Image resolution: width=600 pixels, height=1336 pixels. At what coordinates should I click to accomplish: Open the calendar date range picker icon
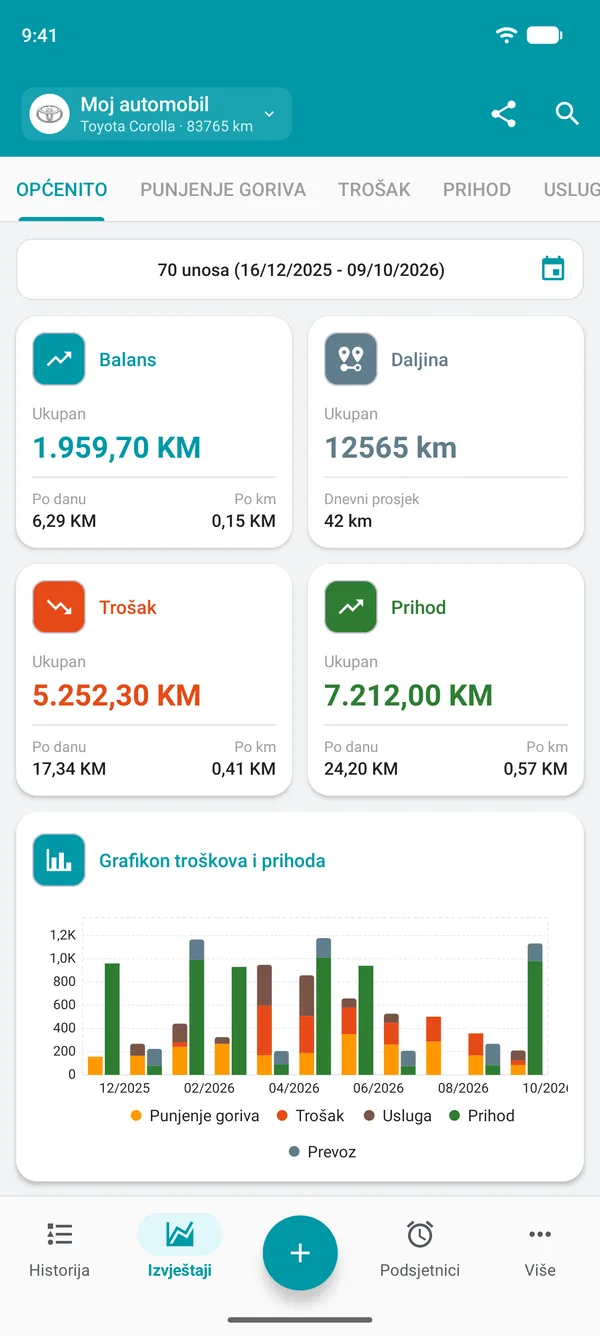pyautogui.click(x=553, y=269)
